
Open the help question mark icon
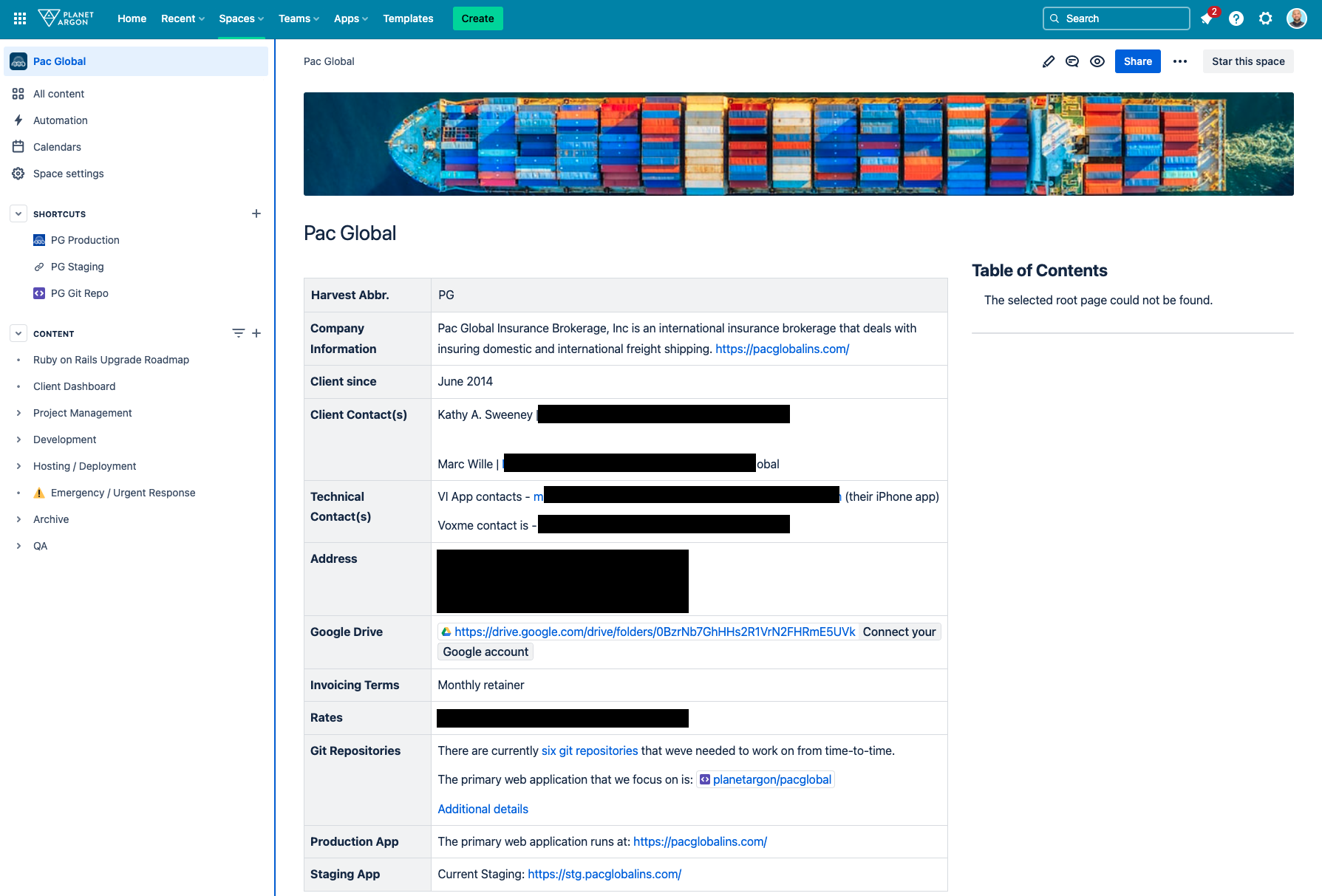point(1236,18)
